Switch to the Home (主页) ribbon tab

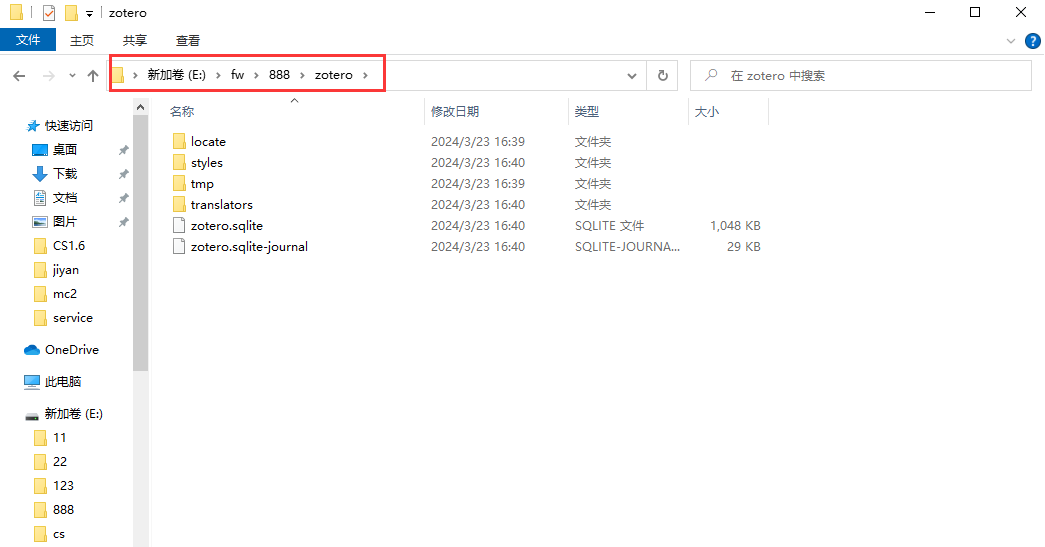click(82, 41)
